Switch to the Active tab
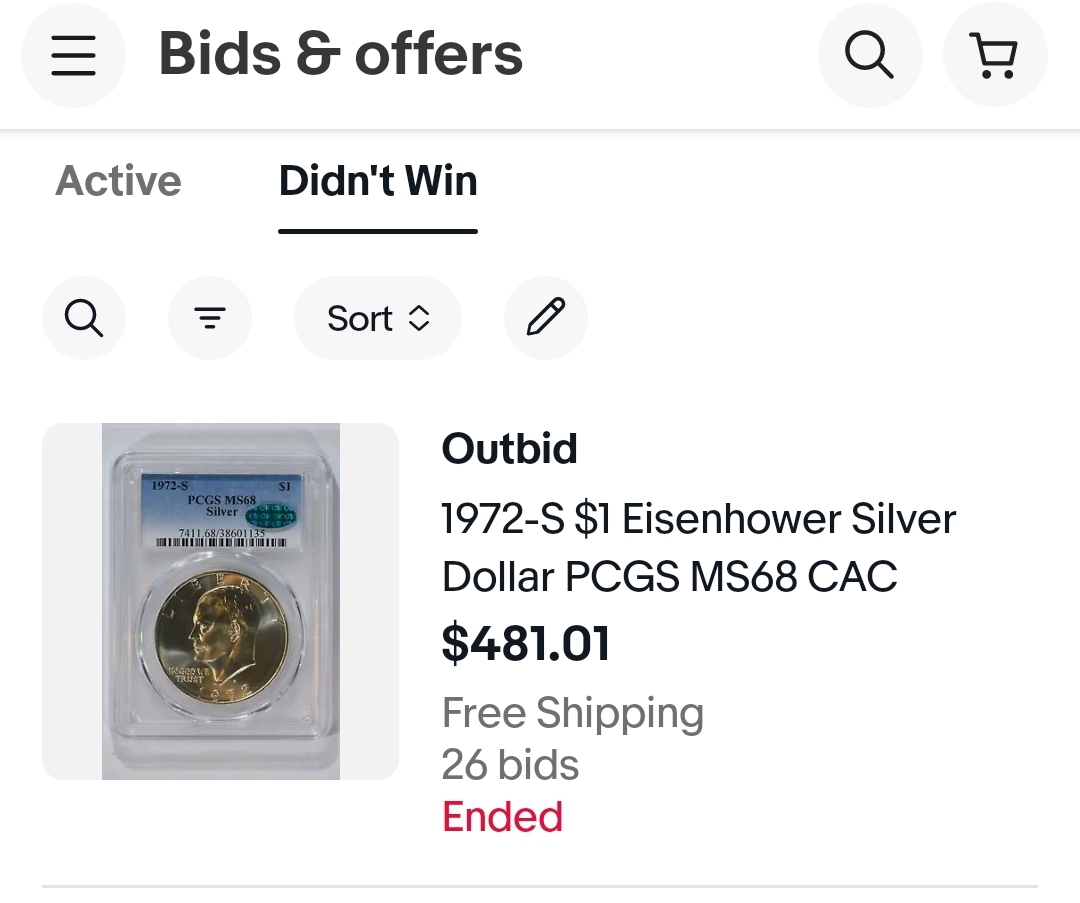This screenshot has width=1080, height=903. 118,181
